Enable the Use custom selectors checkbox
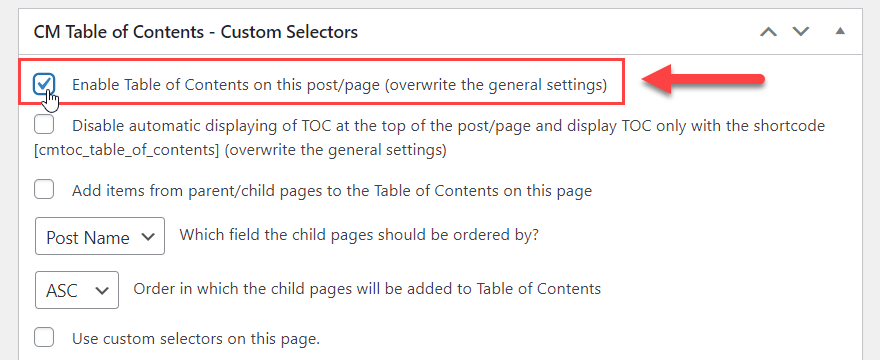 click(44, 338)
